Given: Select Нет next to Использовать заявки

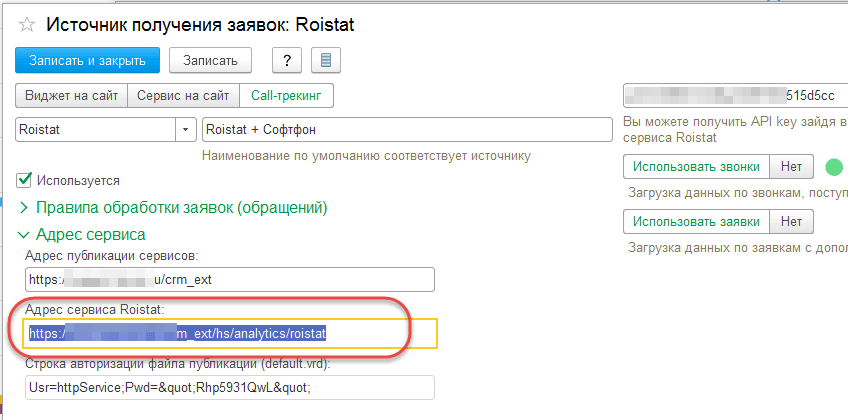Looking at the screenshot, I should point(791,222).
